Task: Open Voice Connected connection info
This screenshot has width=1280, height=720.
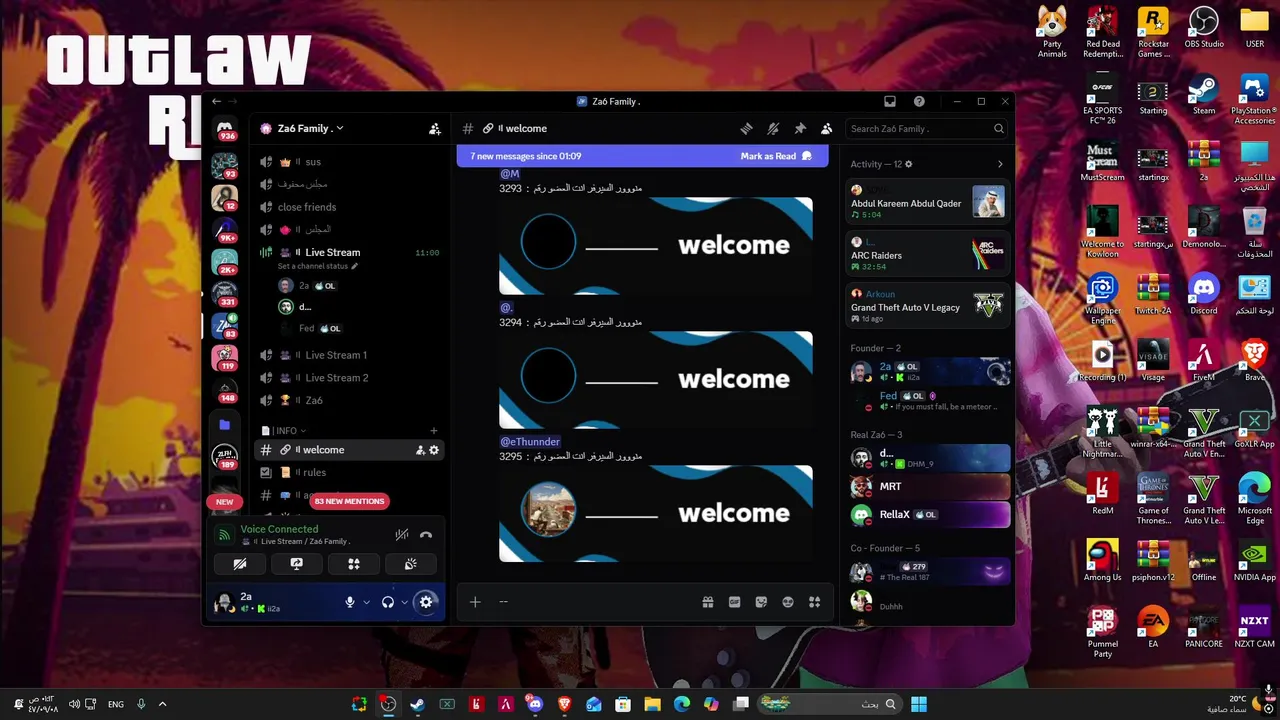Action: click(279, 529)
